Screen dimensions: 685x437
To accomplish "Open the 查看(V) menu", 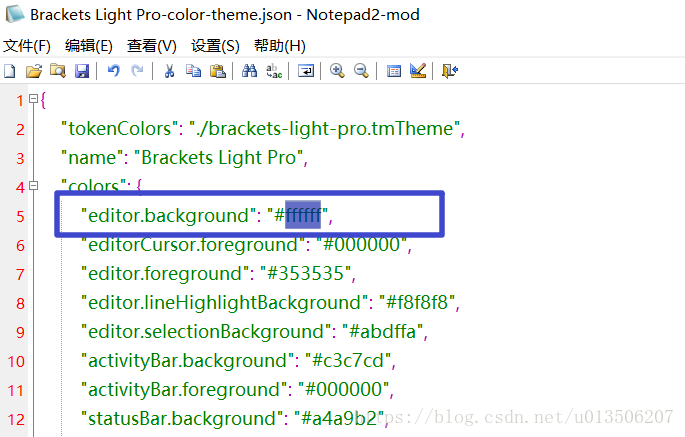I will click(x=152, y=45).
